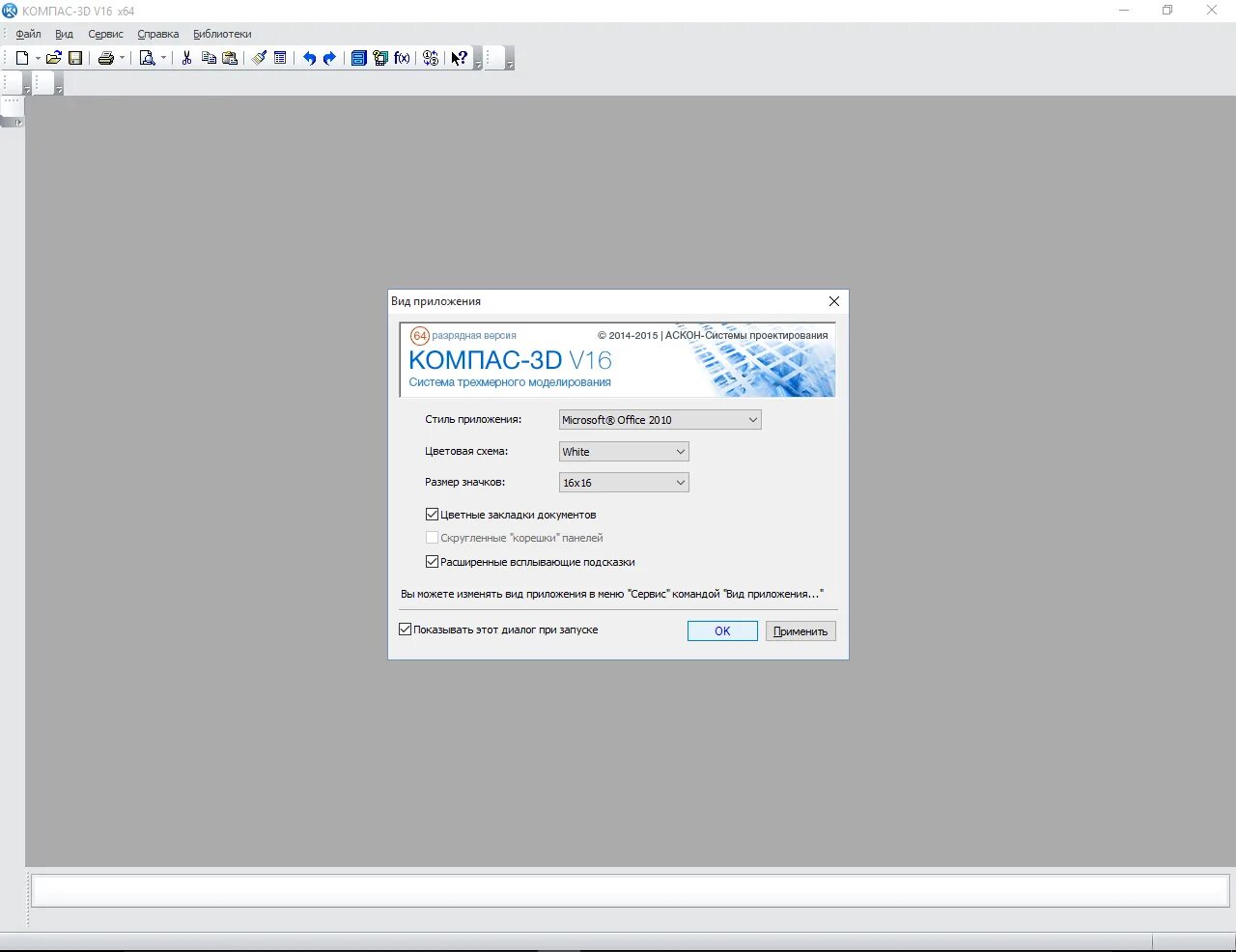Create a new document with the blank page icon
Screen dimensions: 1236x952
click(22, 58)
